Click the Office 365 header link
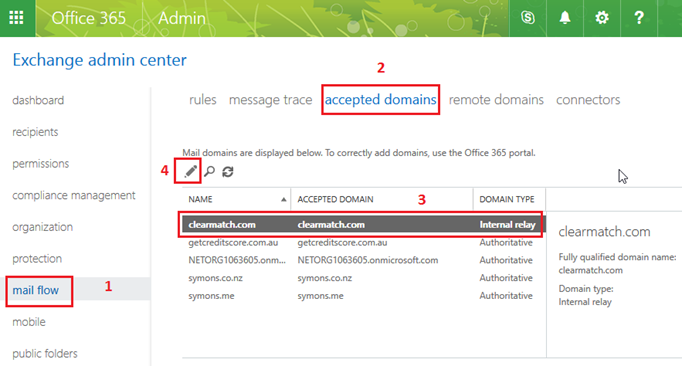The image size is (682, 366). coord(89,18)
